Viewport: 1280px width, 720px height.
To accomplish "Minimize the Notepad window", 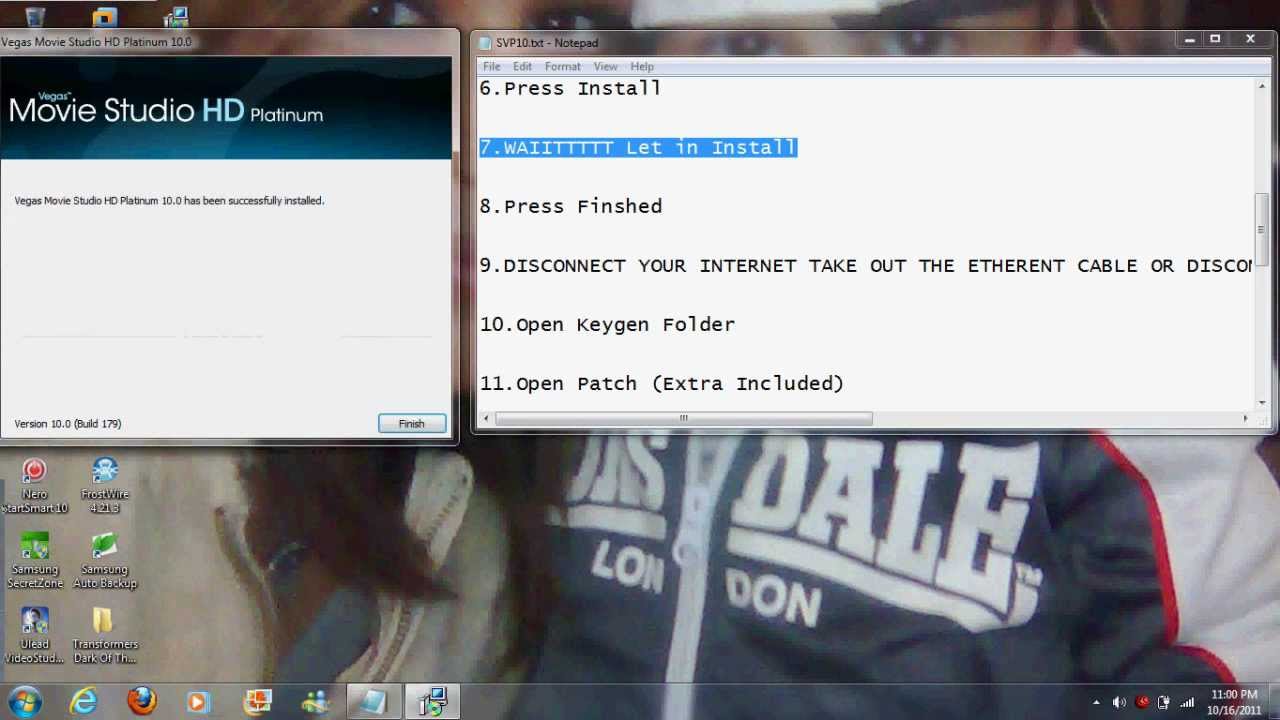I will click(1190, 40).
